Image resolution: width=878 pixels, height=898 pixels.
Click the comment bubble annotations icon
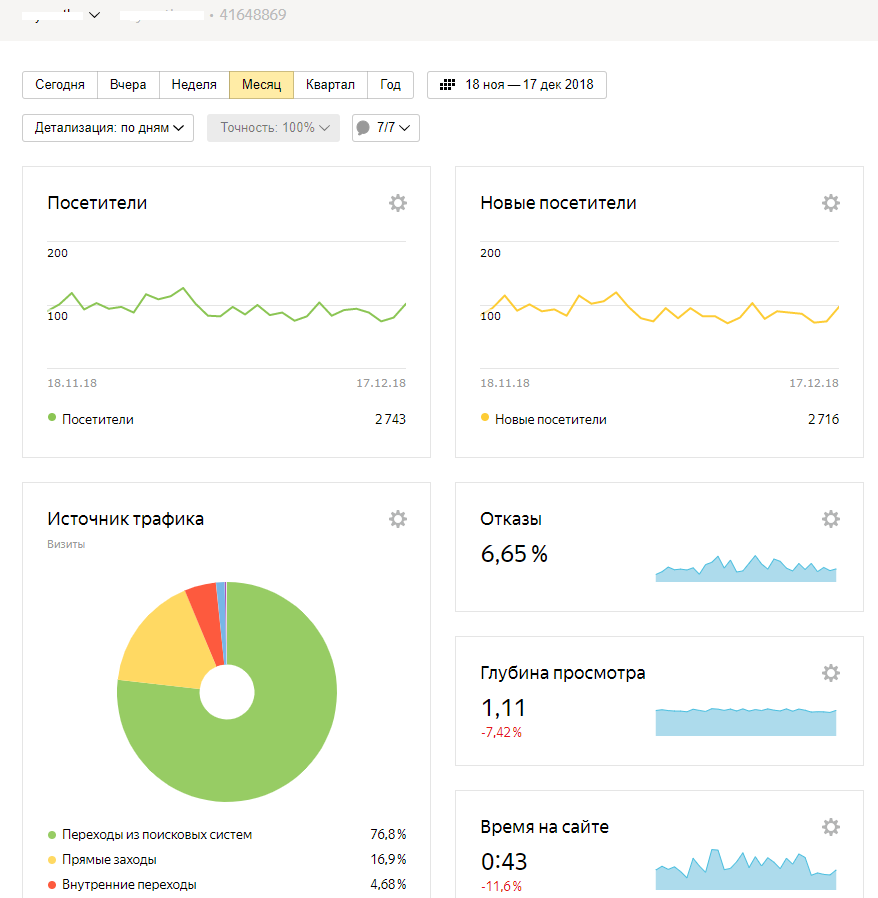tap(363, 128)
